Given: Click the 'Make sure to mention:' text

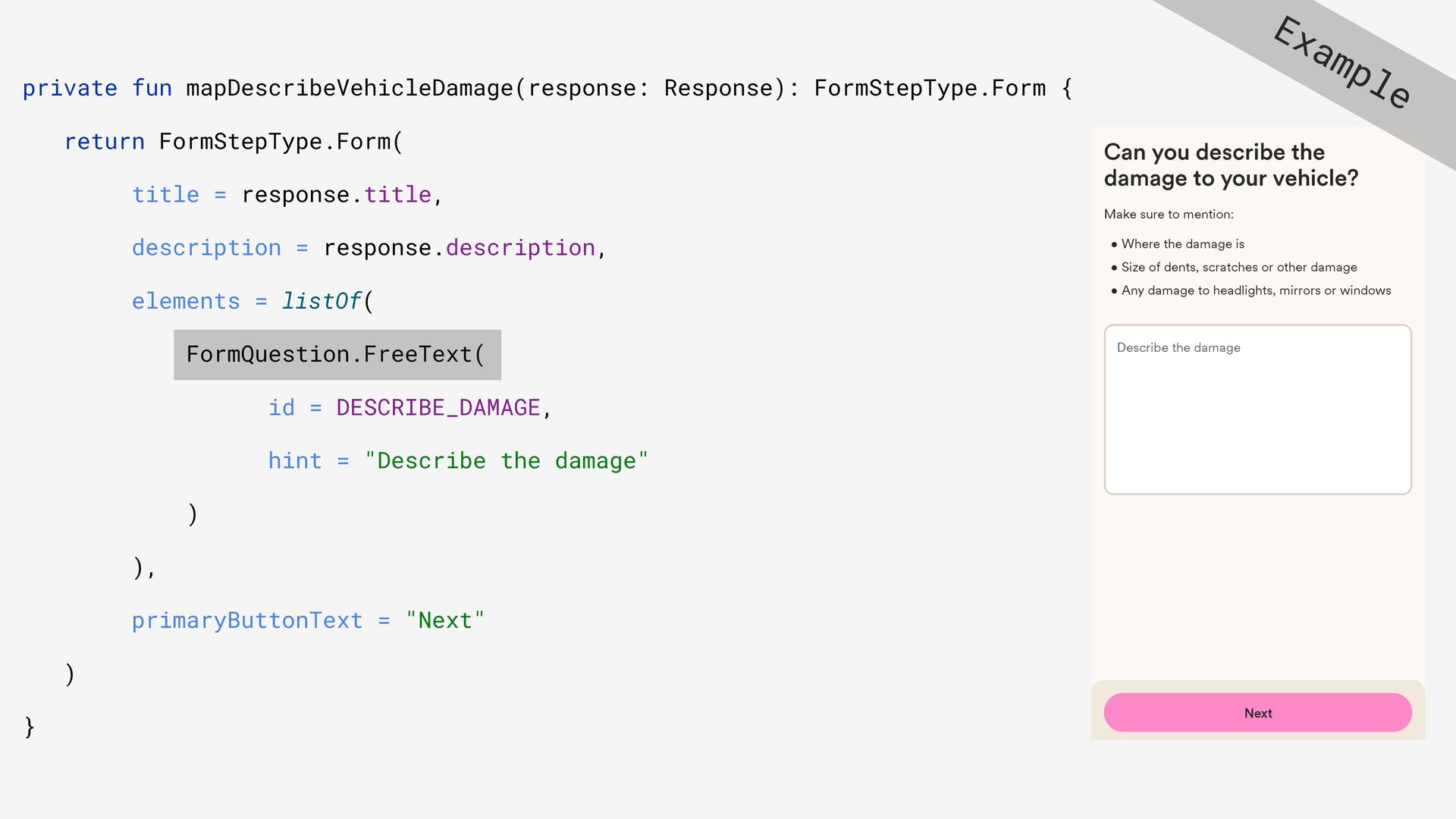Looking at the screenshot, I should click(x=1169, y=215).
